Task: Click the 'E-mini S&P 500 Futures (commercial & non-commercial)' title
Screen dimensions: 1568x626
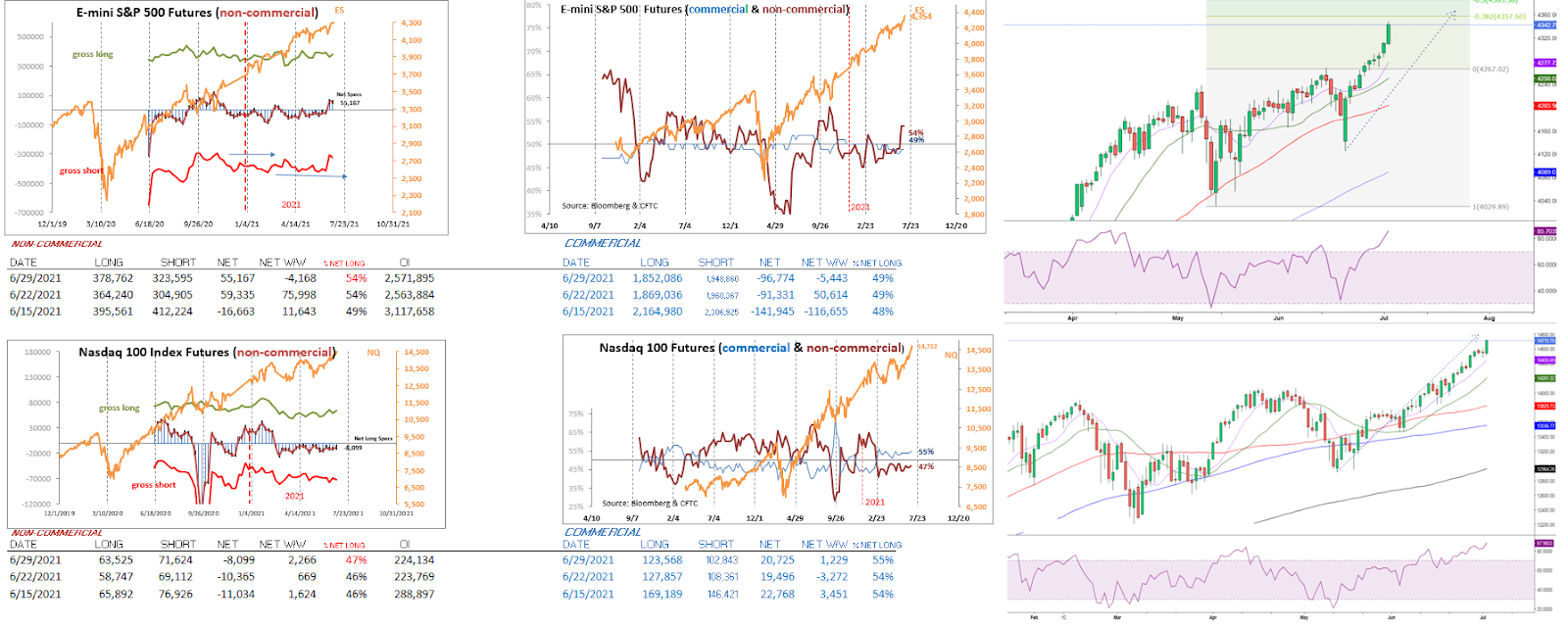Action: (706, 9)
